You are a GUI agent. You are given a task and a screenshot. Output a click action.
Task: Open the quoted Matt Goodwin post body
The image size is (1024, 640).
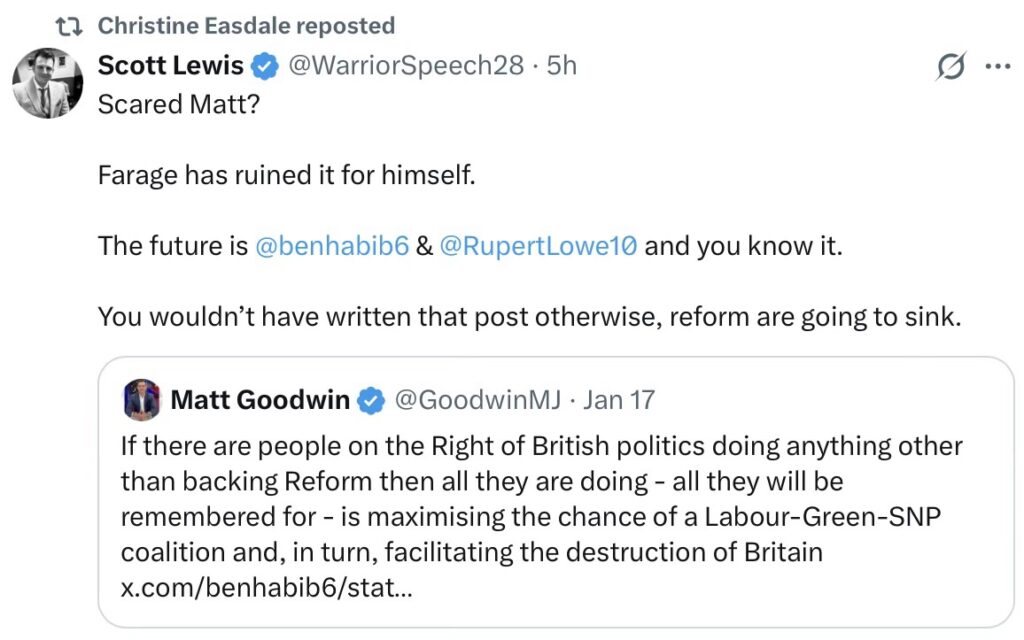[x=540, y=500]
